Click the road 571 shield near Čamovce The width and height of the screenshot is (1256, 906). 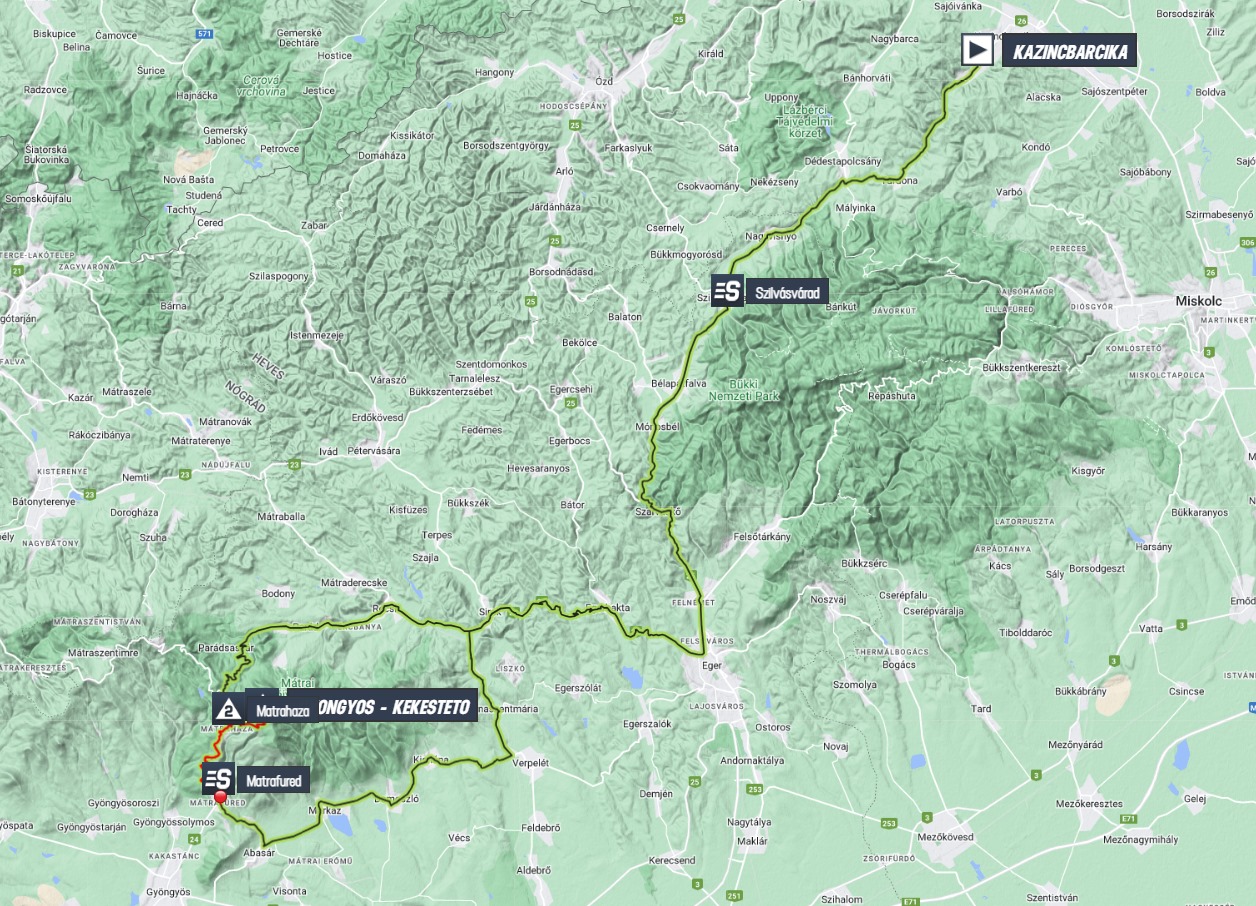pyautogui.click(x=205, y=34)
